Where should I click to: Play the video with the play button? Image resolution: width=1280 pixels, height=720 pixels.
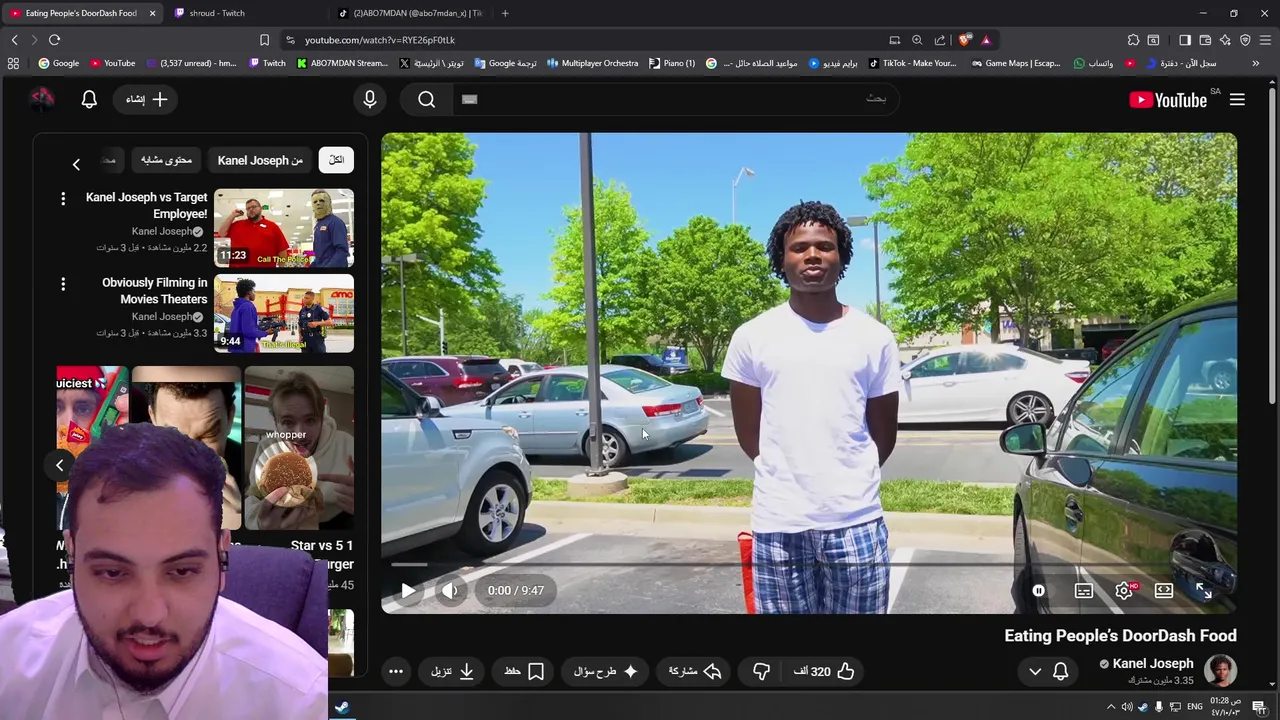click(x=408, y=591)
